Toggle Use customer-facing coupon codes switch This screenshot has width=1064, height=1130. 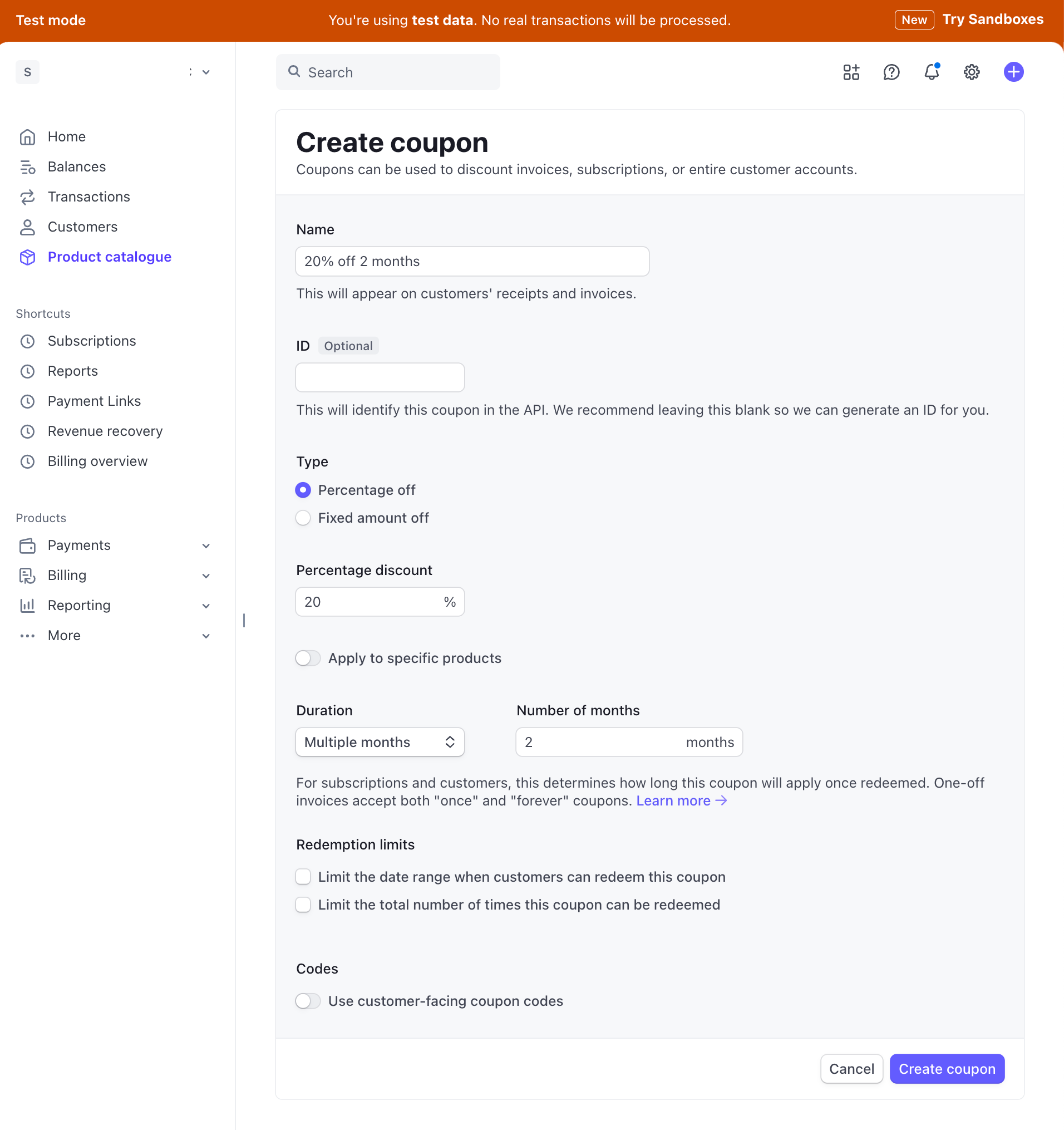[308, 1001]
